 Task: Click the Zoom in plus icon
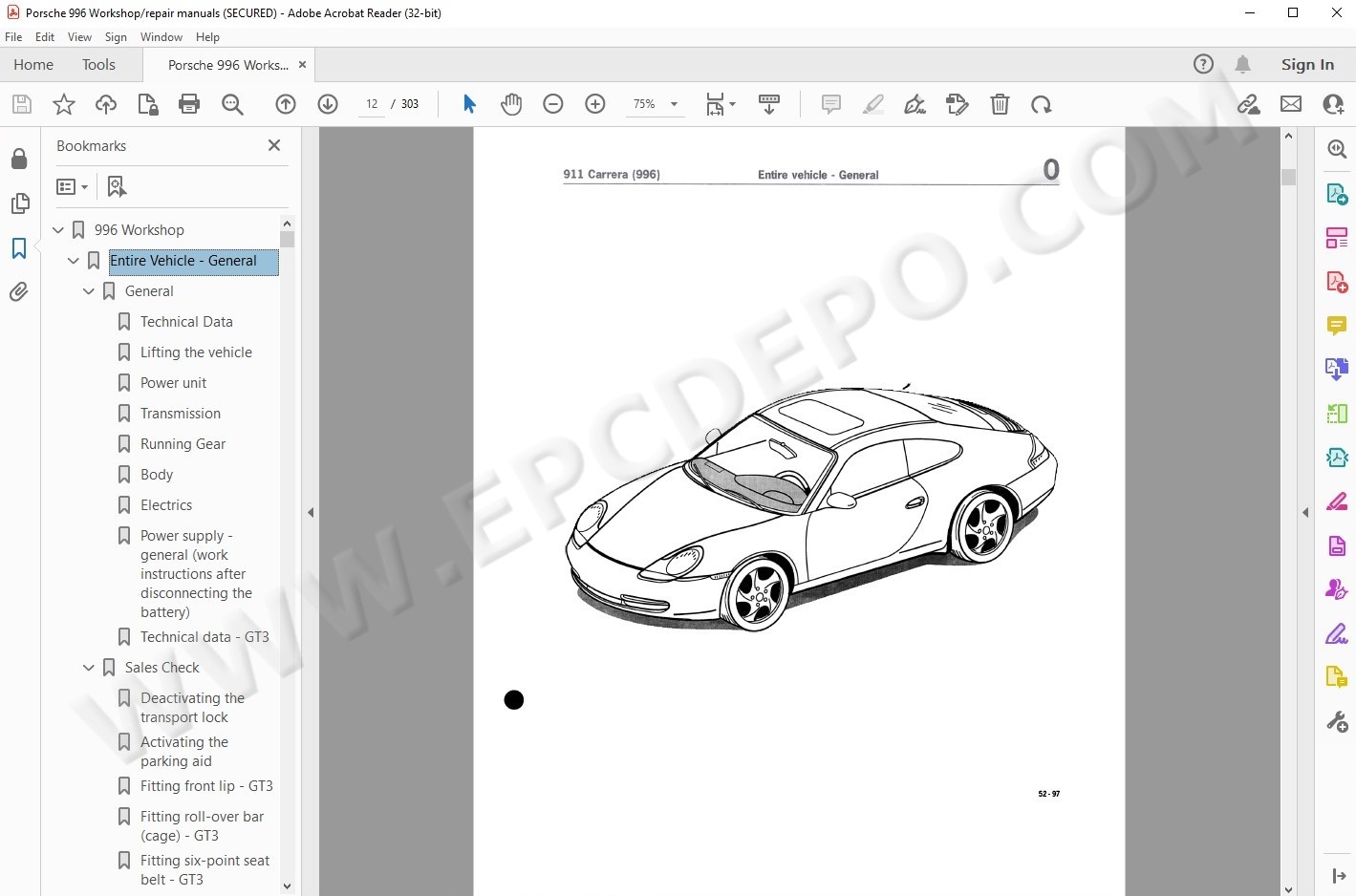point(595,104)
